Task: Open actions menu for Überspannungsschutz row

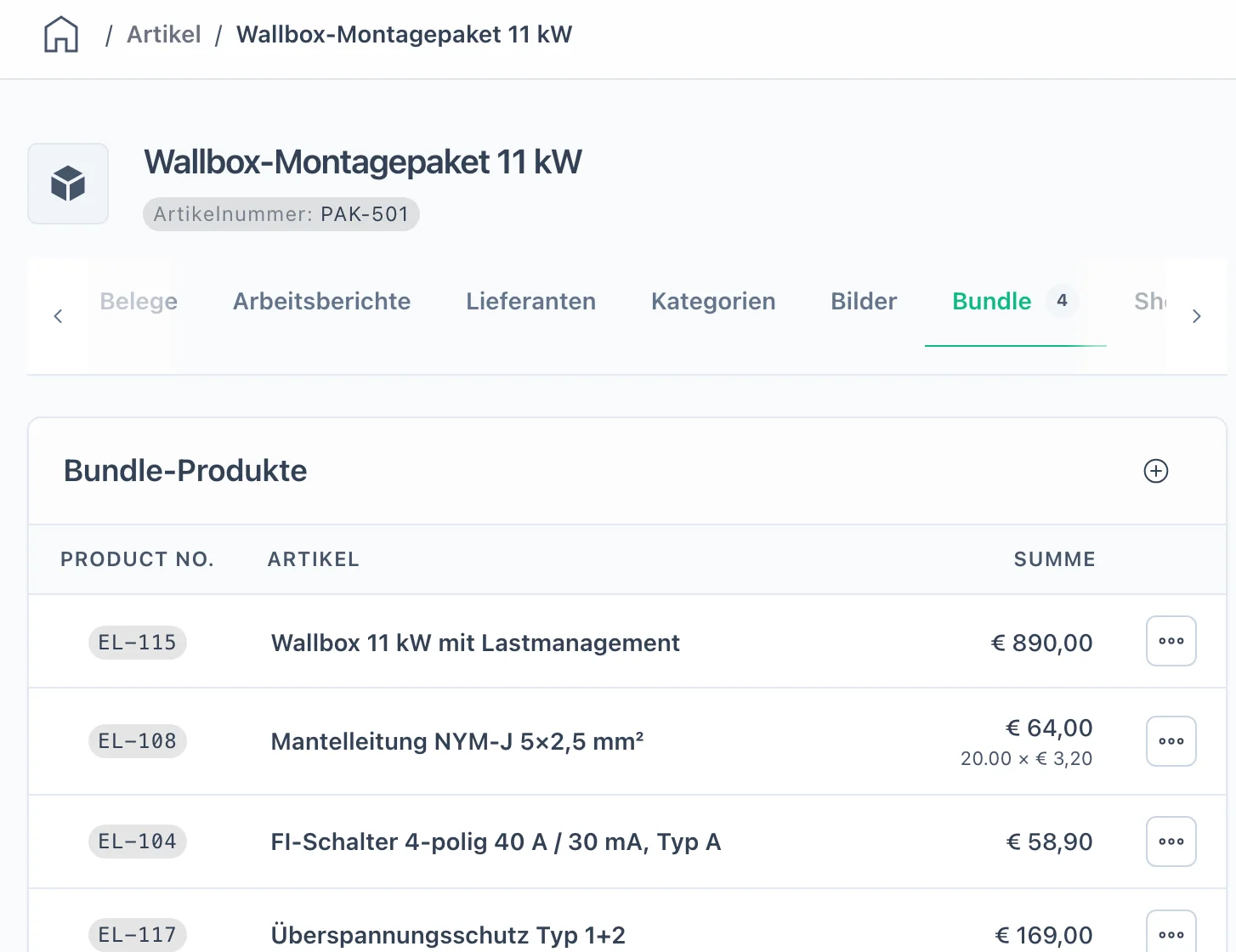Action: click(x=1171, y=933)
